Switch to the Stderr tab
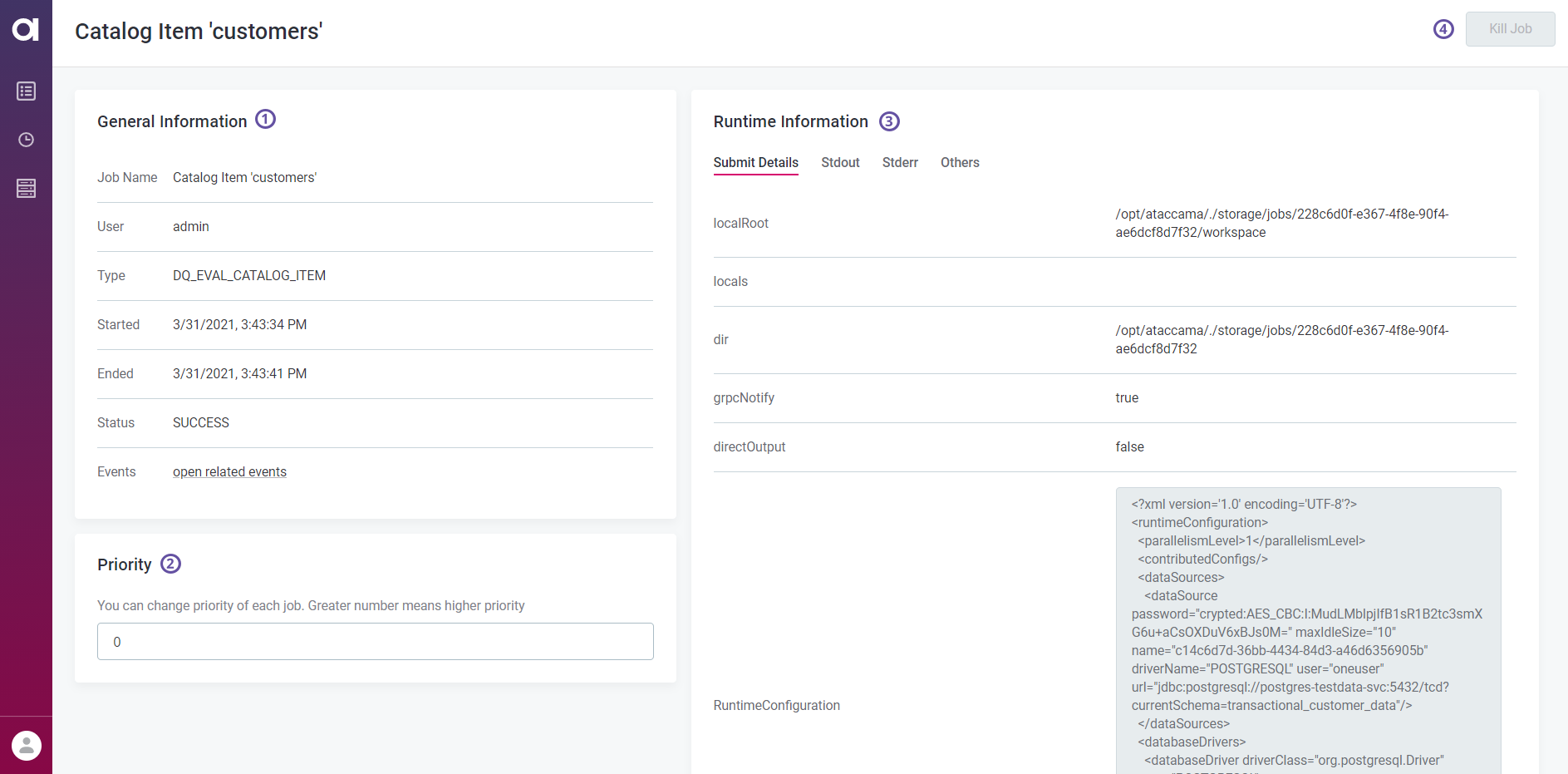Viewport: 1568px width, 774px height. (900, 163)
